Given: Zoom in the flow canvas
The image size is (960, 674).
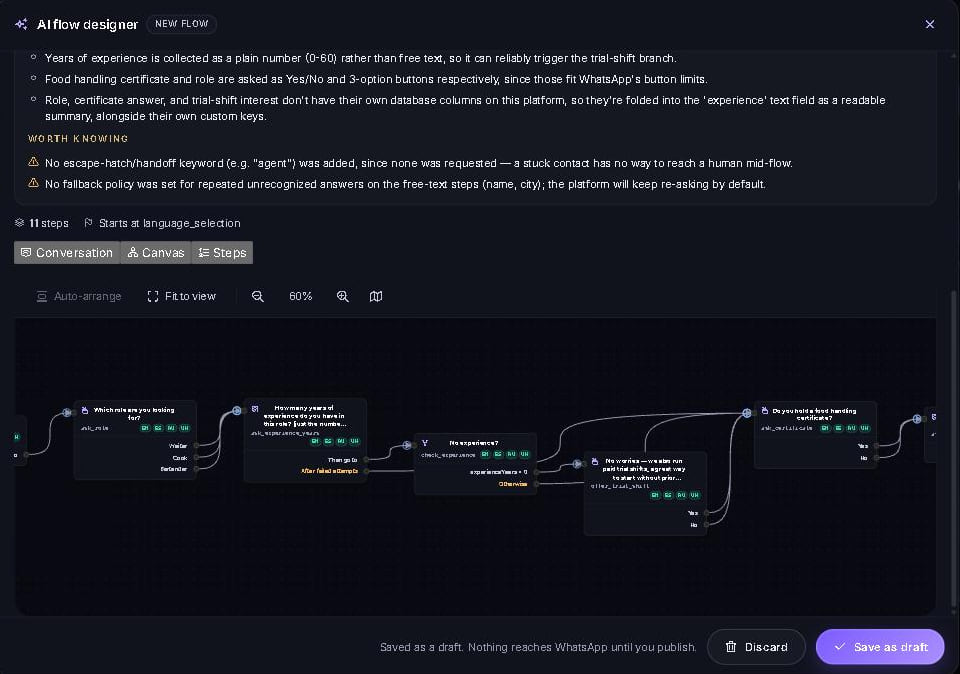Looking at the screenshot, I should click(343, 296).
